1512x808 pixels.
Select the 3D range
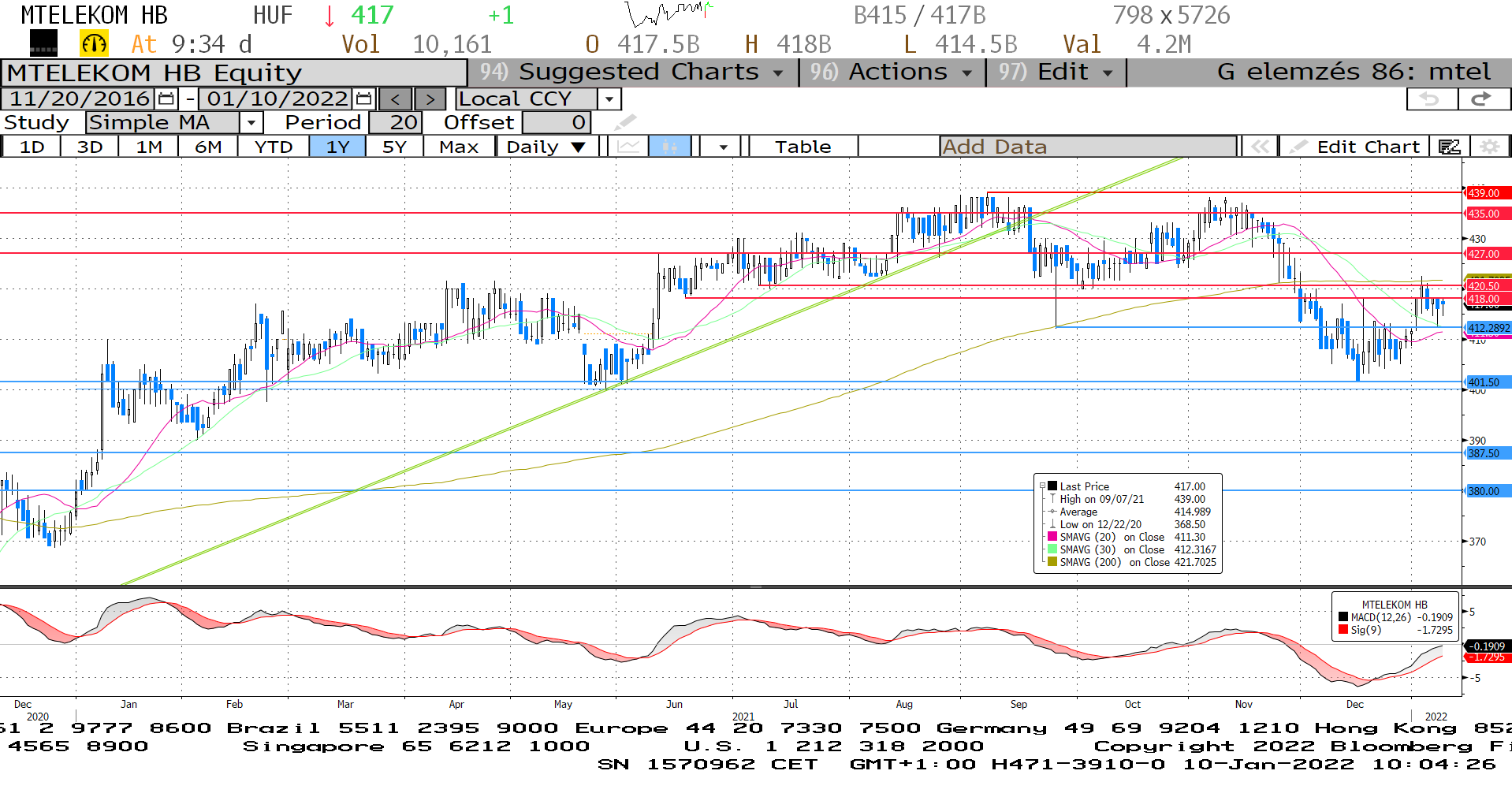(90, 147)
